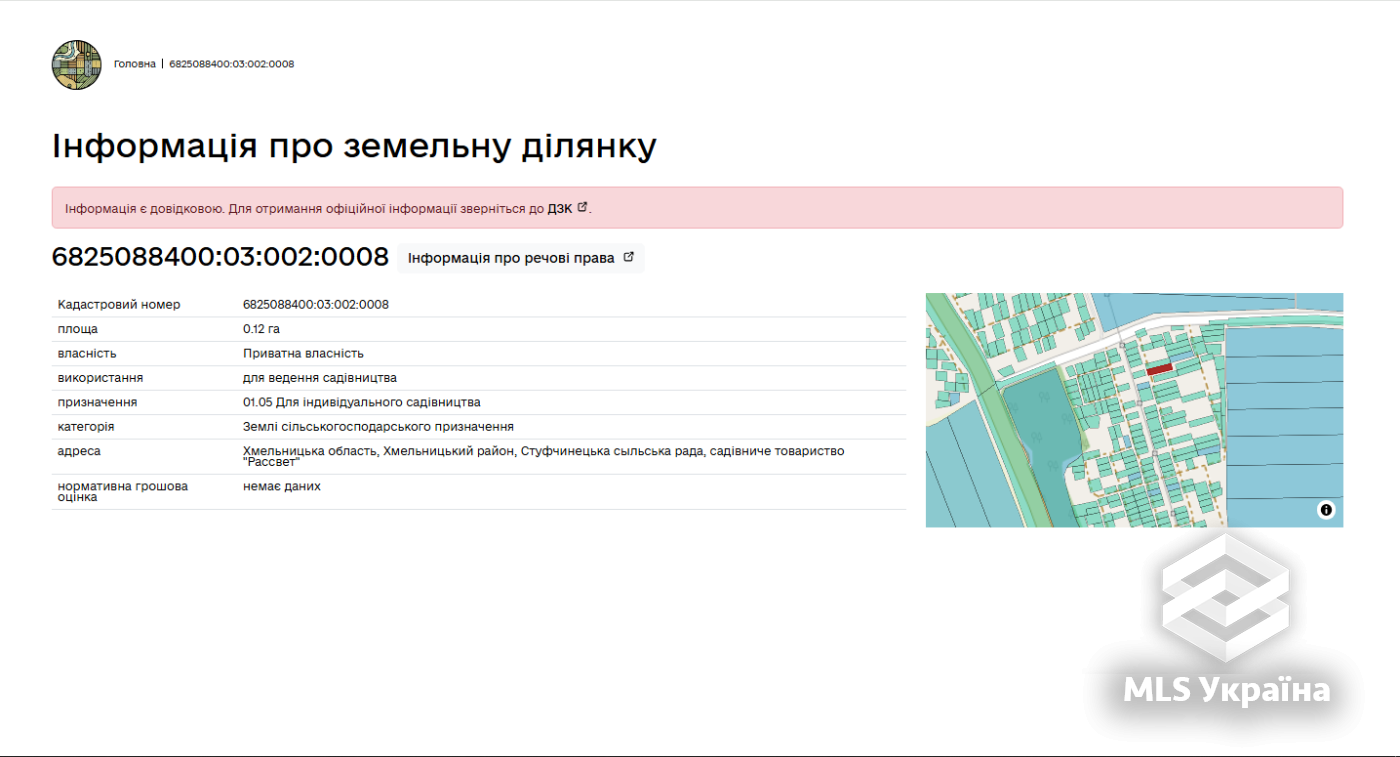Click breadcrumb cadastral number 6825088400:03:002:0008
Image resolution: width=1400 pixels, height=757 pixels.
coord(232,64)
